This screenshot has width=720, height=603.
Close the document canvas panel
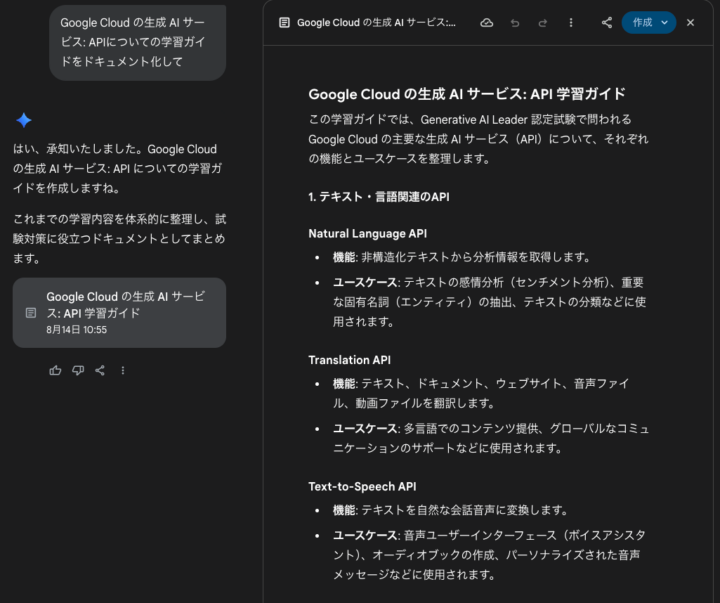(x=690, y=23)
